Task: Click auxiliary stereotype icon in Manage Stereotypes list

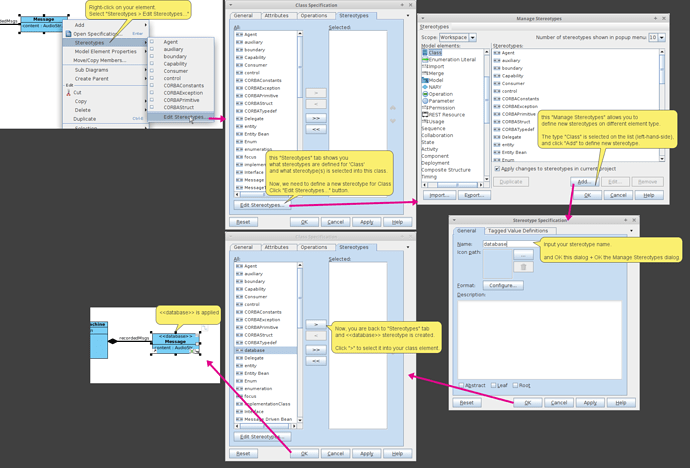Action: click(x=497, y=60)
